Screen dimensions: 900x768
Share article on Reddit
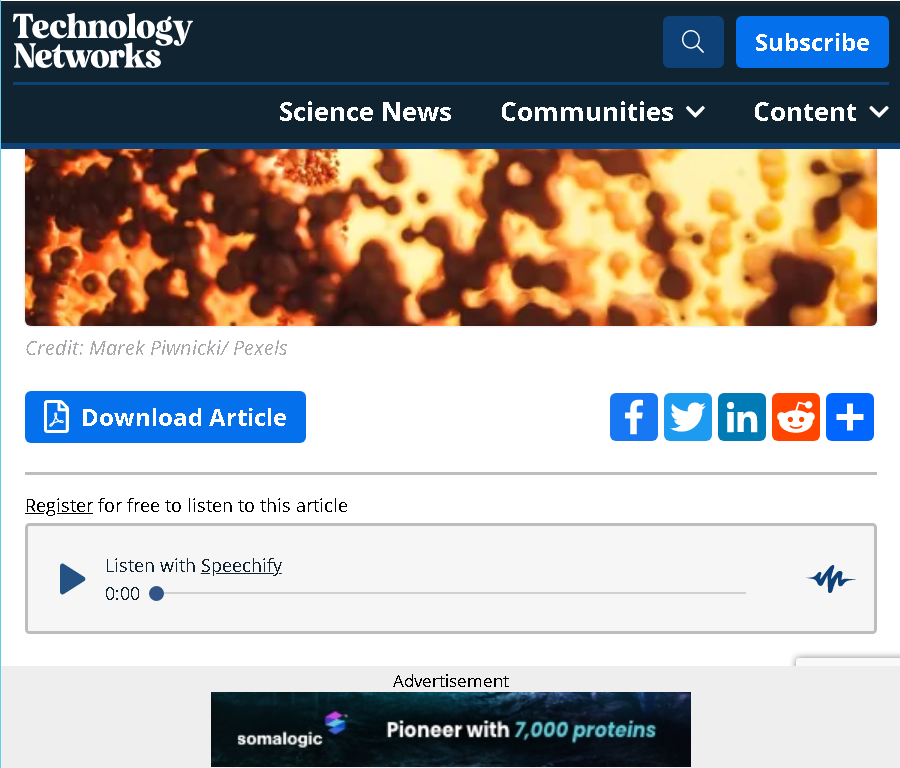(796, 417)
